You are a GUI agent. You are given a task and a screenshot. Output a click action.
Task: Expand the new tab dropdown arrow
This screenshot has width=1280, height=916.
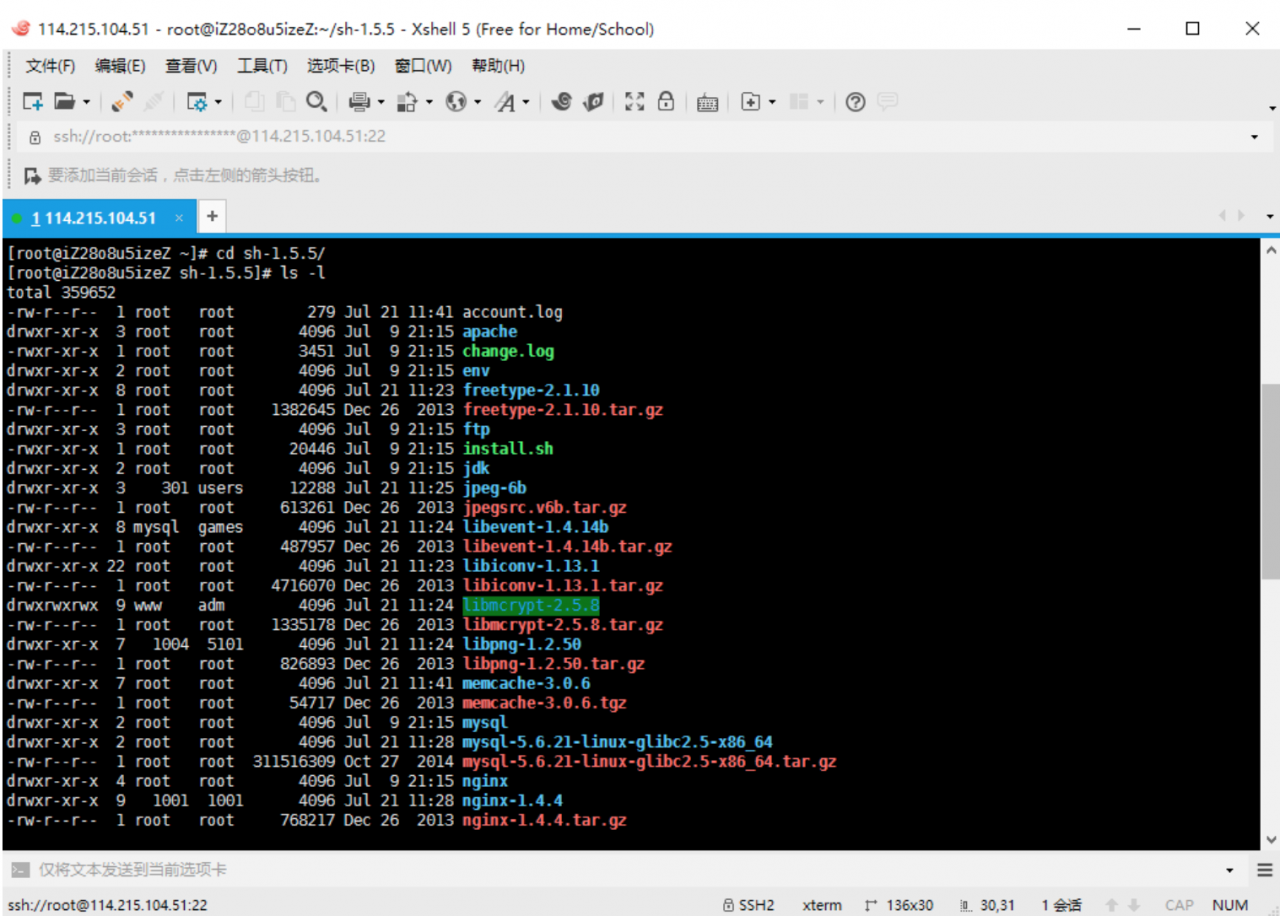(x=772, y=102)
